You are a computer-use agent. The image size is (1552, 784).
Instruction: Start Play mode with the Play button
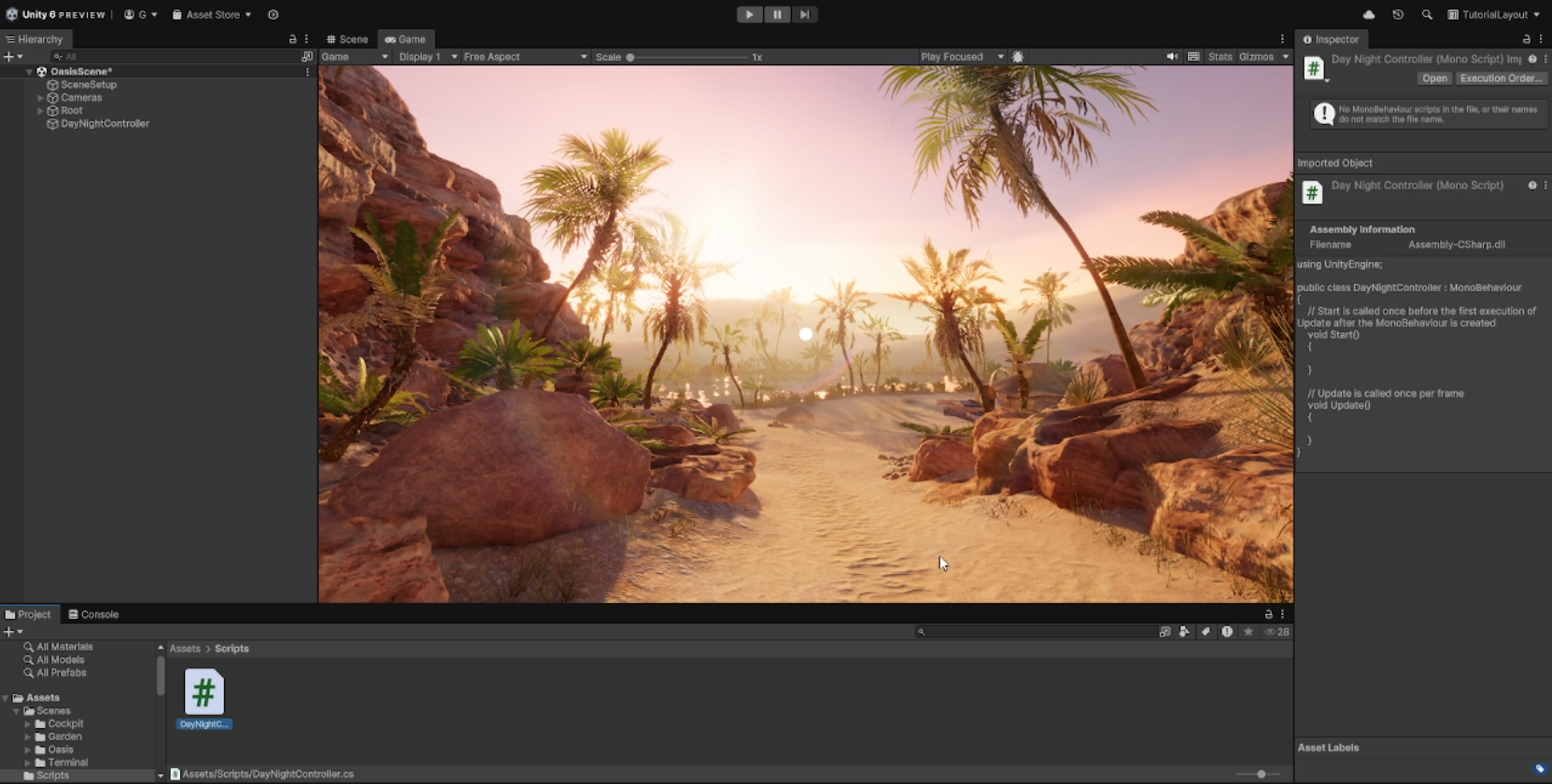(x=749, y=14)
